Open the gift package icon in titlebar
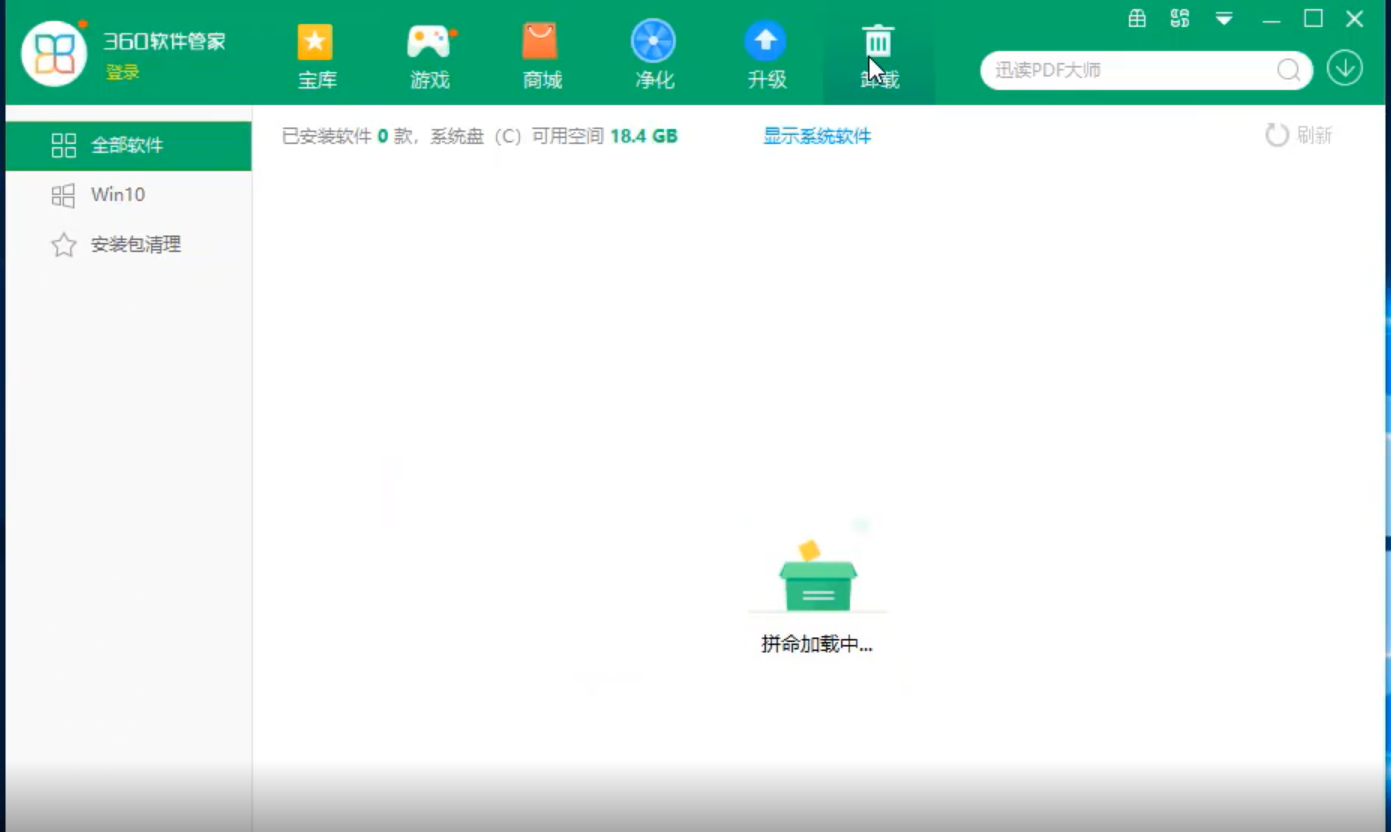This screenshot has width=1391, height=832. tap(1136, 18)
